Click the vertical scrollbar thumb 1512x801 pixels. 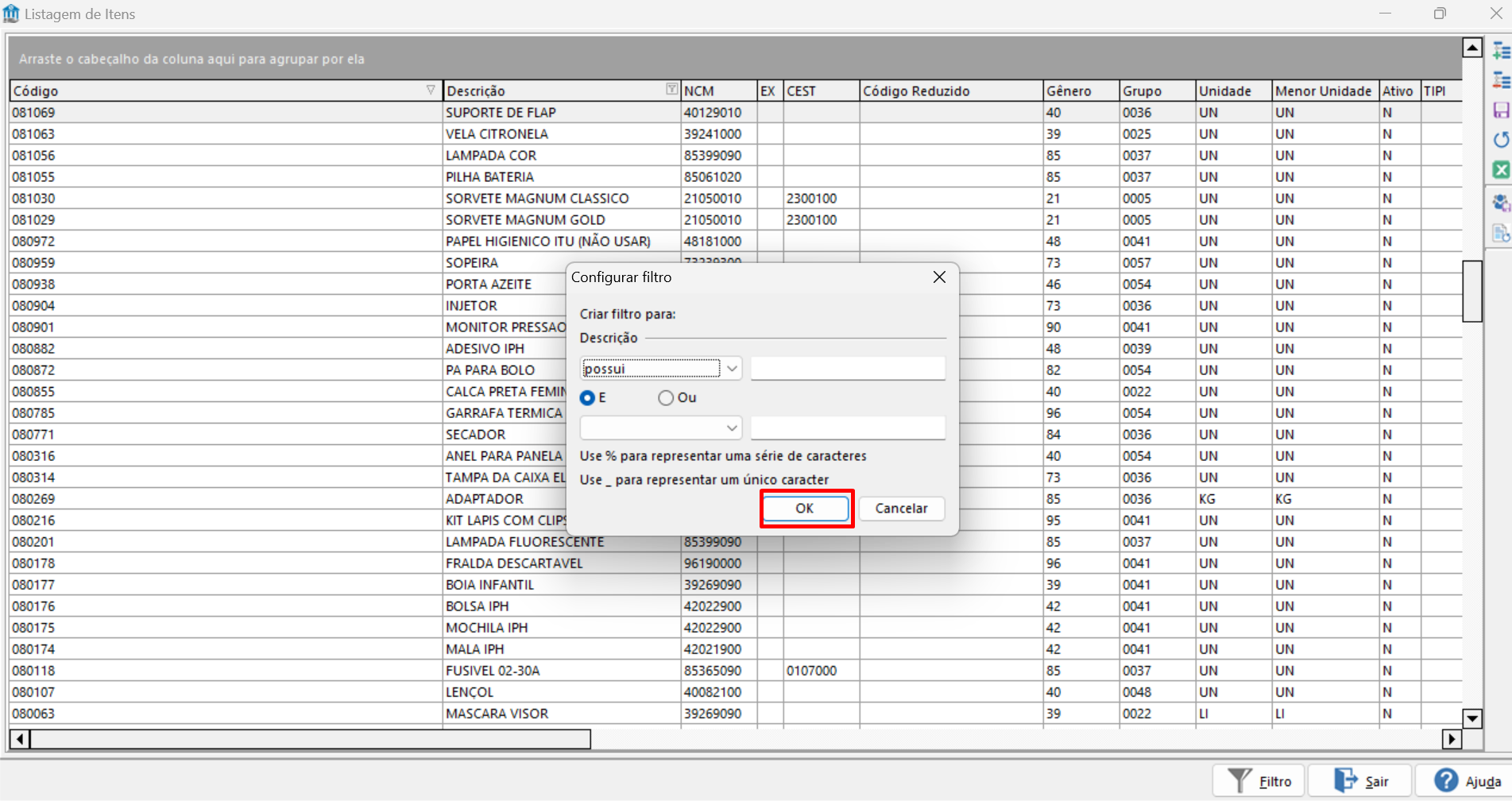coord(1472,291)
